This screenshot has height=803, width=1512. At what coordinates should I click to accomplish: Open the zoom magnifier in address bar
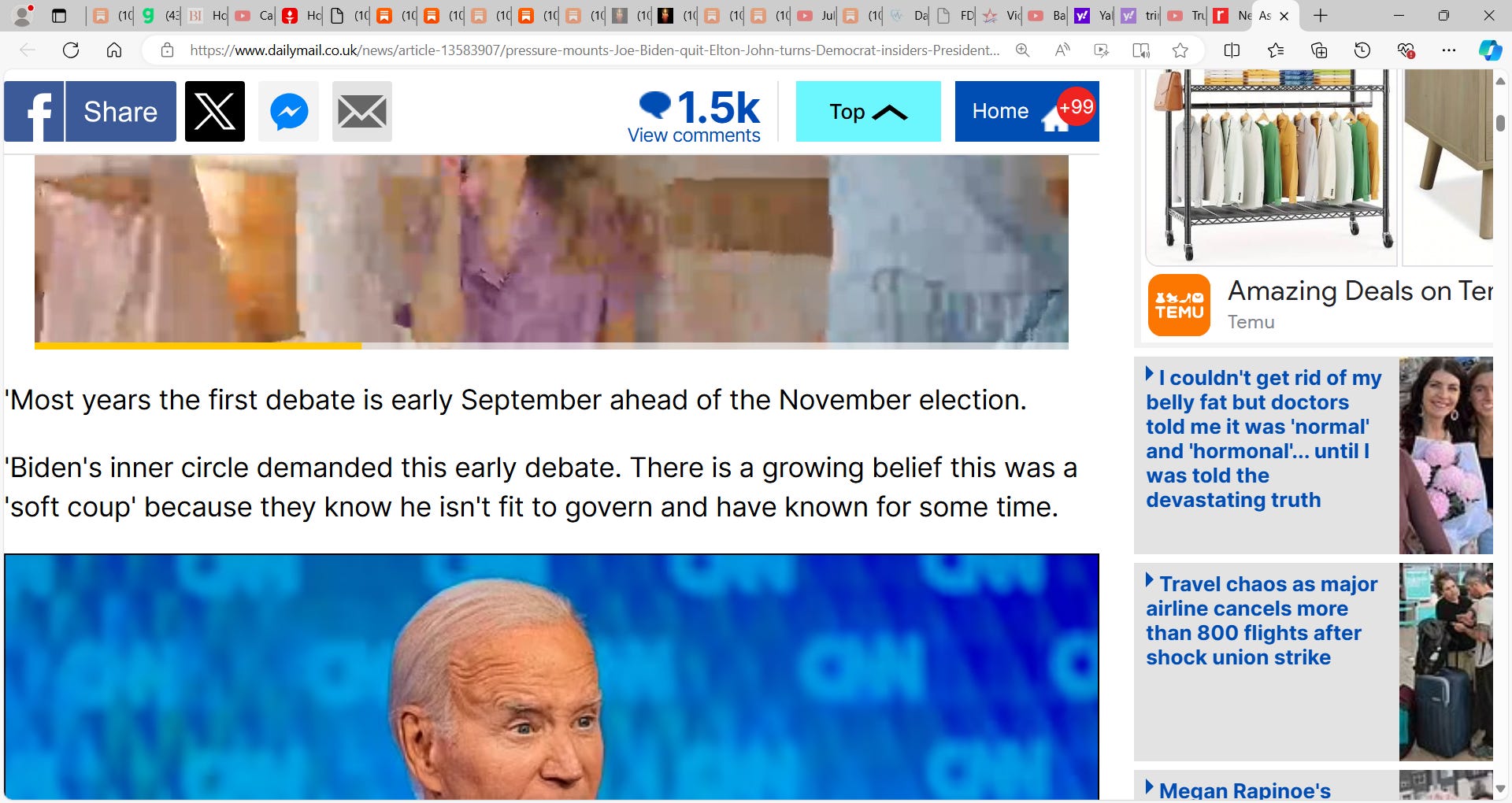(x=1022, y=50)
